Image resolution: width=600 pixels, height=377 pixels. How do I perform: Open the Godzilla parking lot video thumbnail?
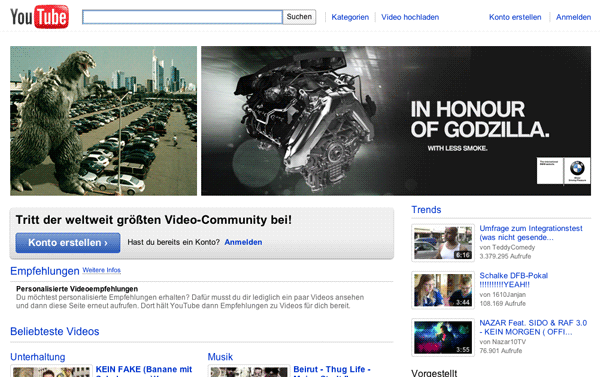(103, 121)
